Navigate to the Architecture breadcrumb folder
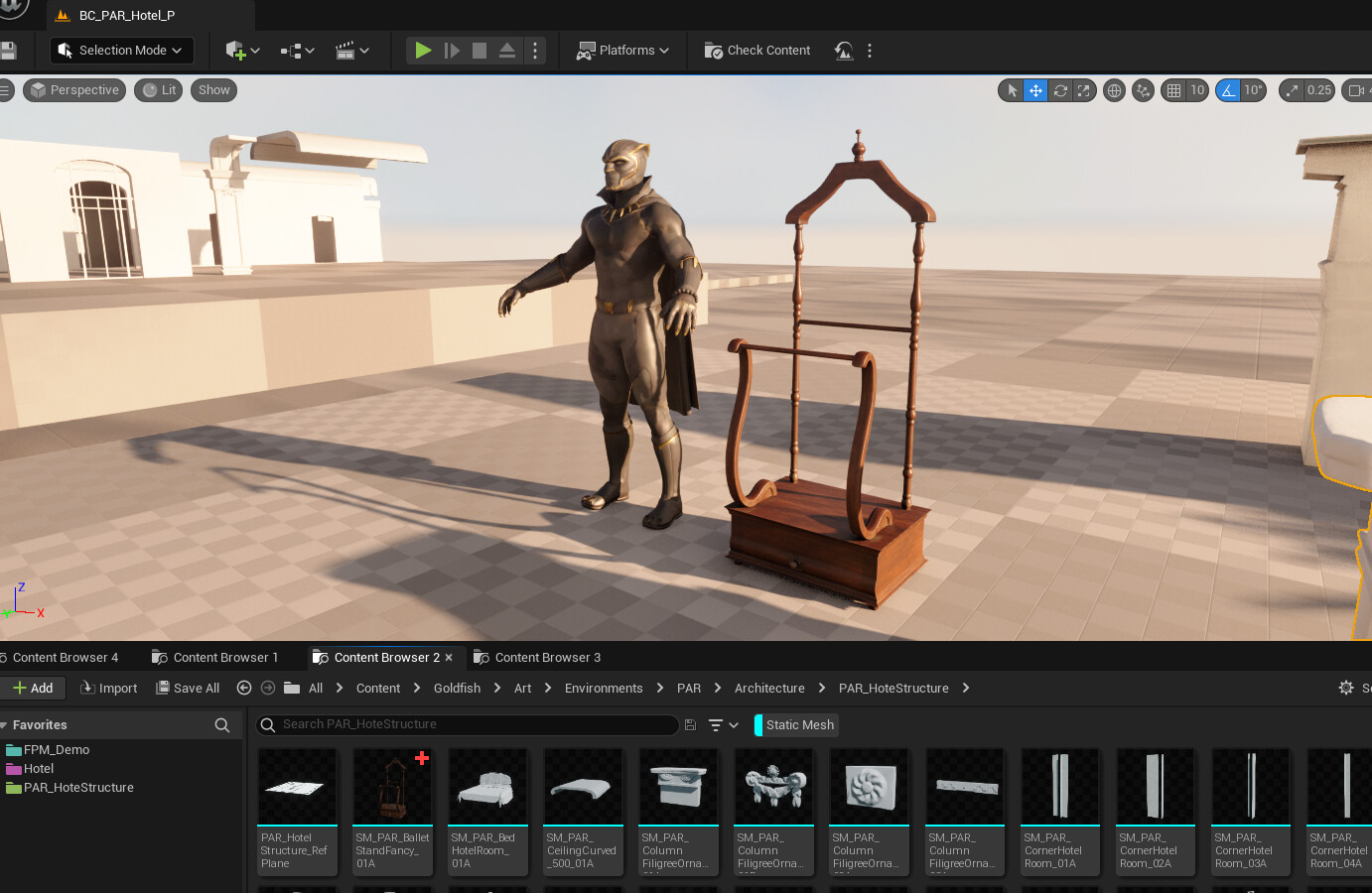 coord(769,689)
